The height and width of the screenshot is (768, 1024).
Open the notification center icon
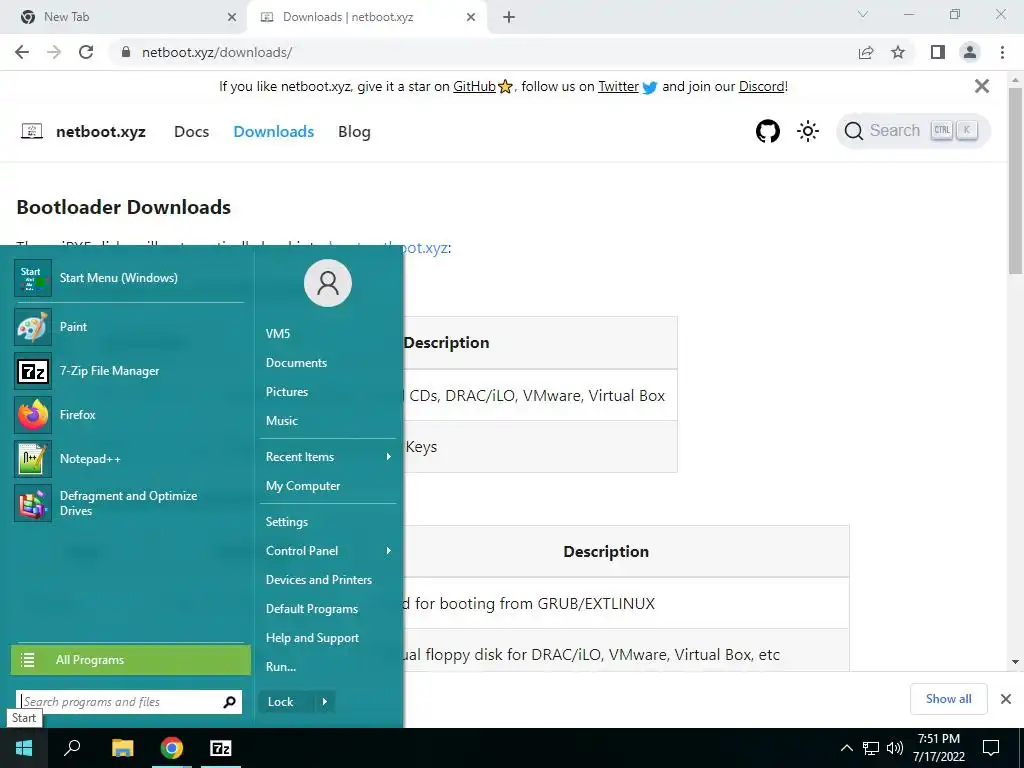pos(991,748)
